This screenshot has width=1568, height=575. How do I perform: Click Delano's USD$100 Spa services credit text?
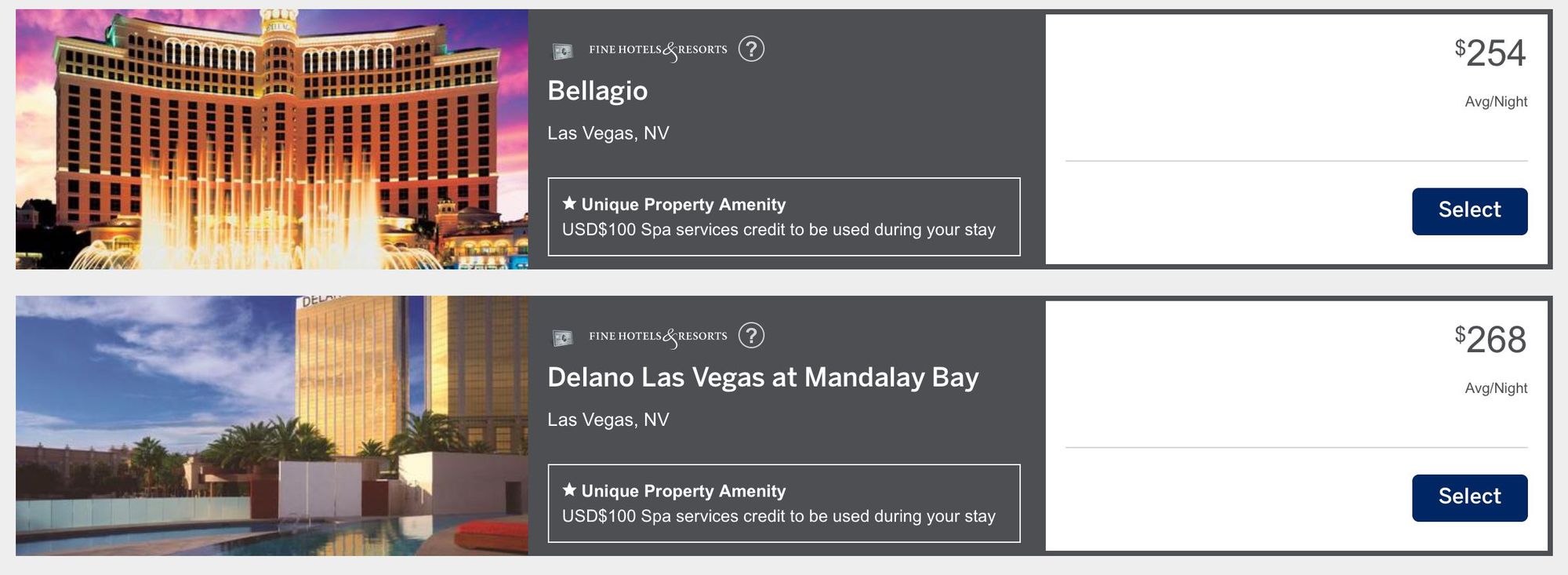tap(779, 516)
